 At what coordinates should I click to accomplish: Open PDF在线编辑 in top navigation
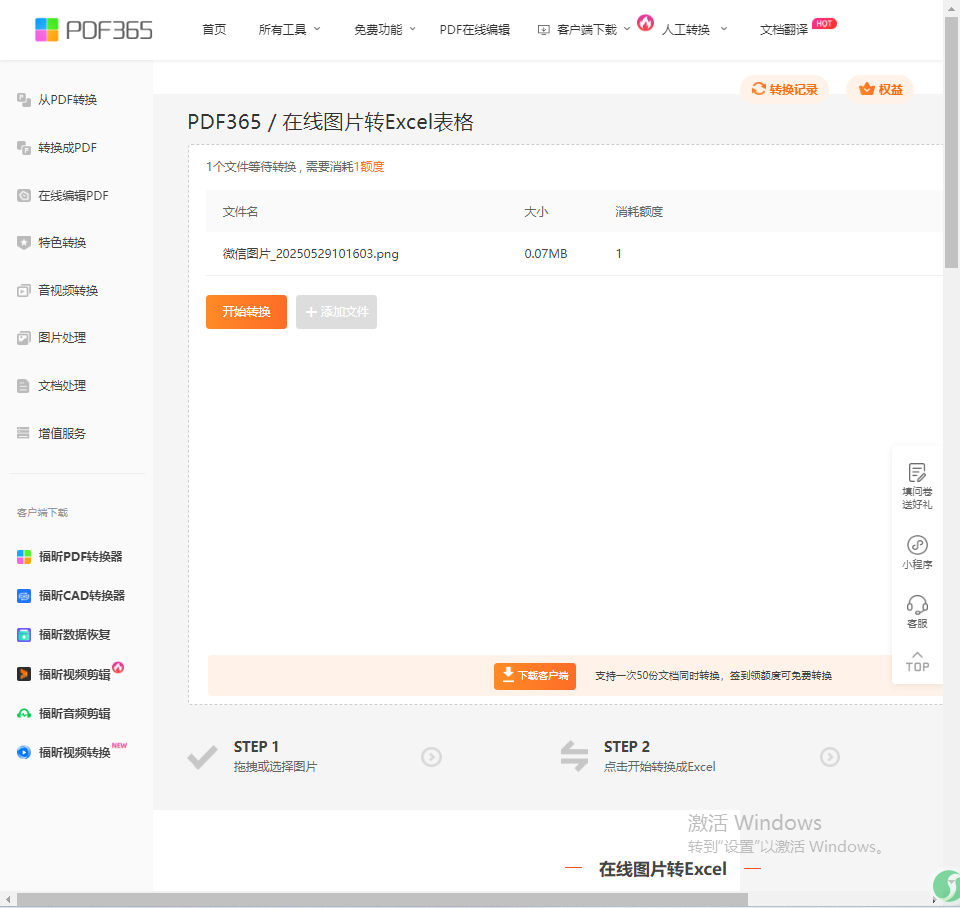coord(474,29)
